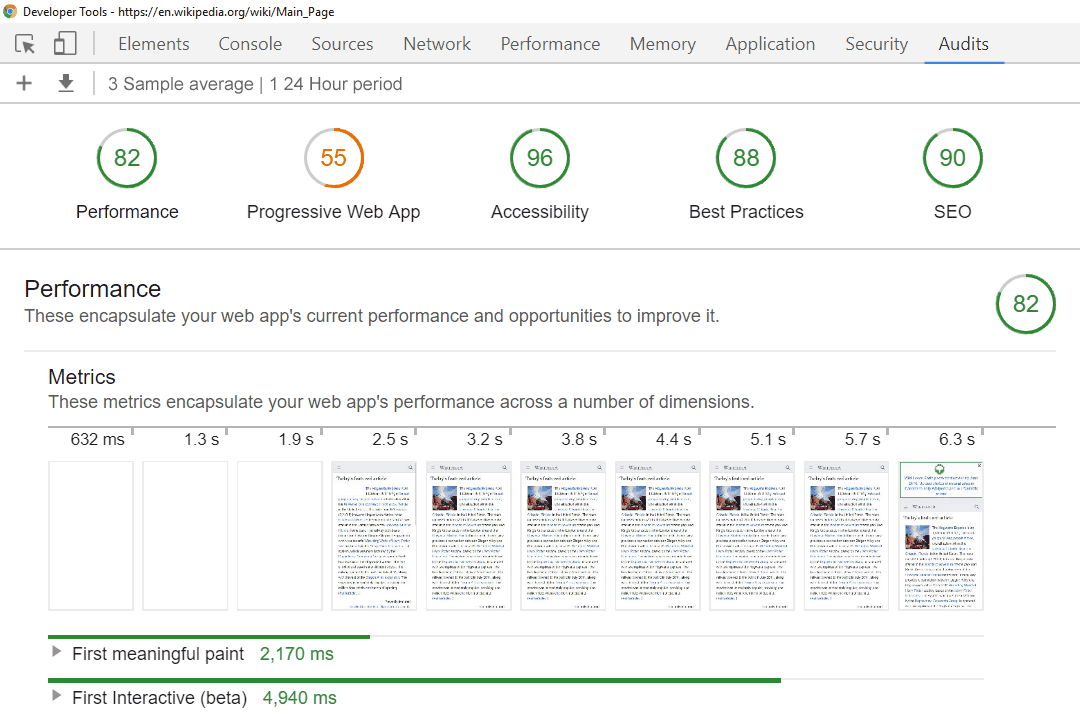Select the filmstrip thumbnail at 6.3 s
The image size is (1080, 715).
pos(941,535)
